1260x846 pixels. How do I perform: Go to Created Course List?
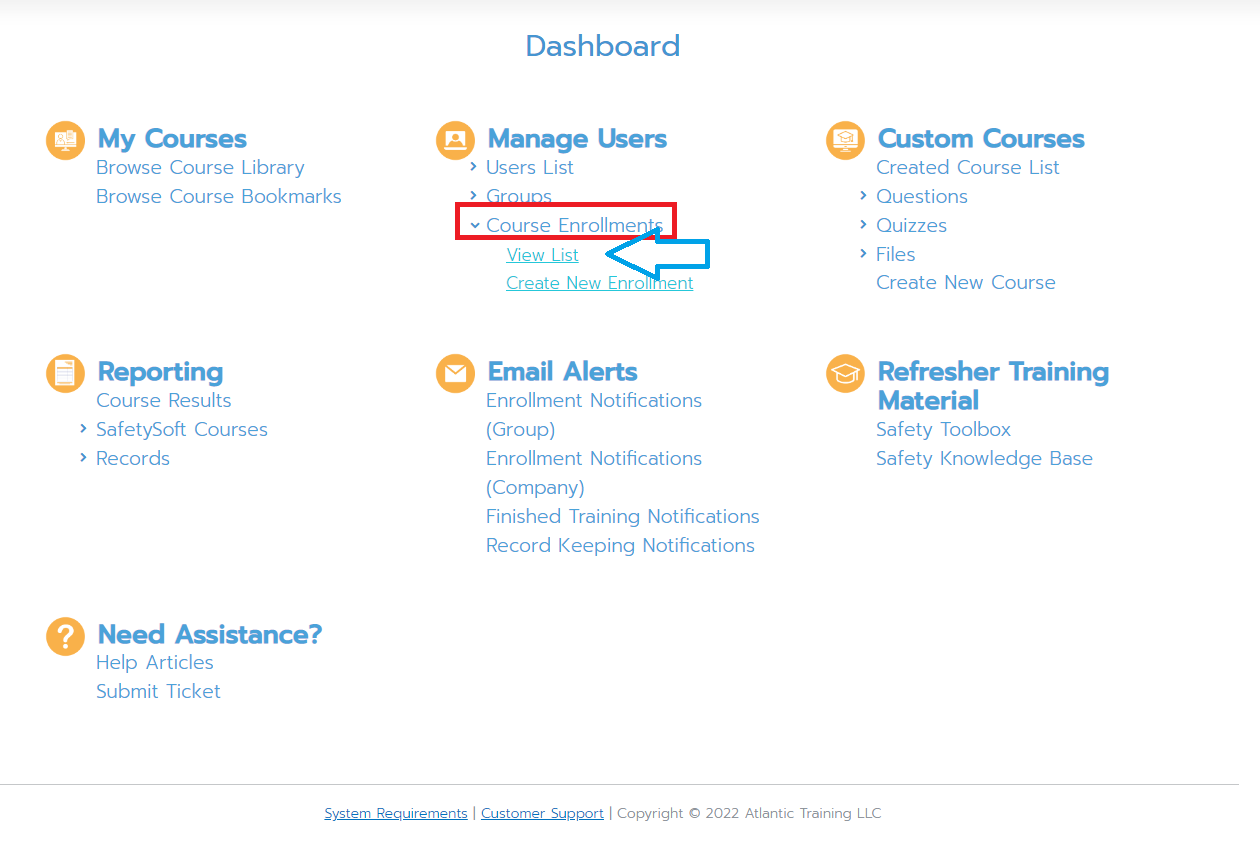point(967,168)
